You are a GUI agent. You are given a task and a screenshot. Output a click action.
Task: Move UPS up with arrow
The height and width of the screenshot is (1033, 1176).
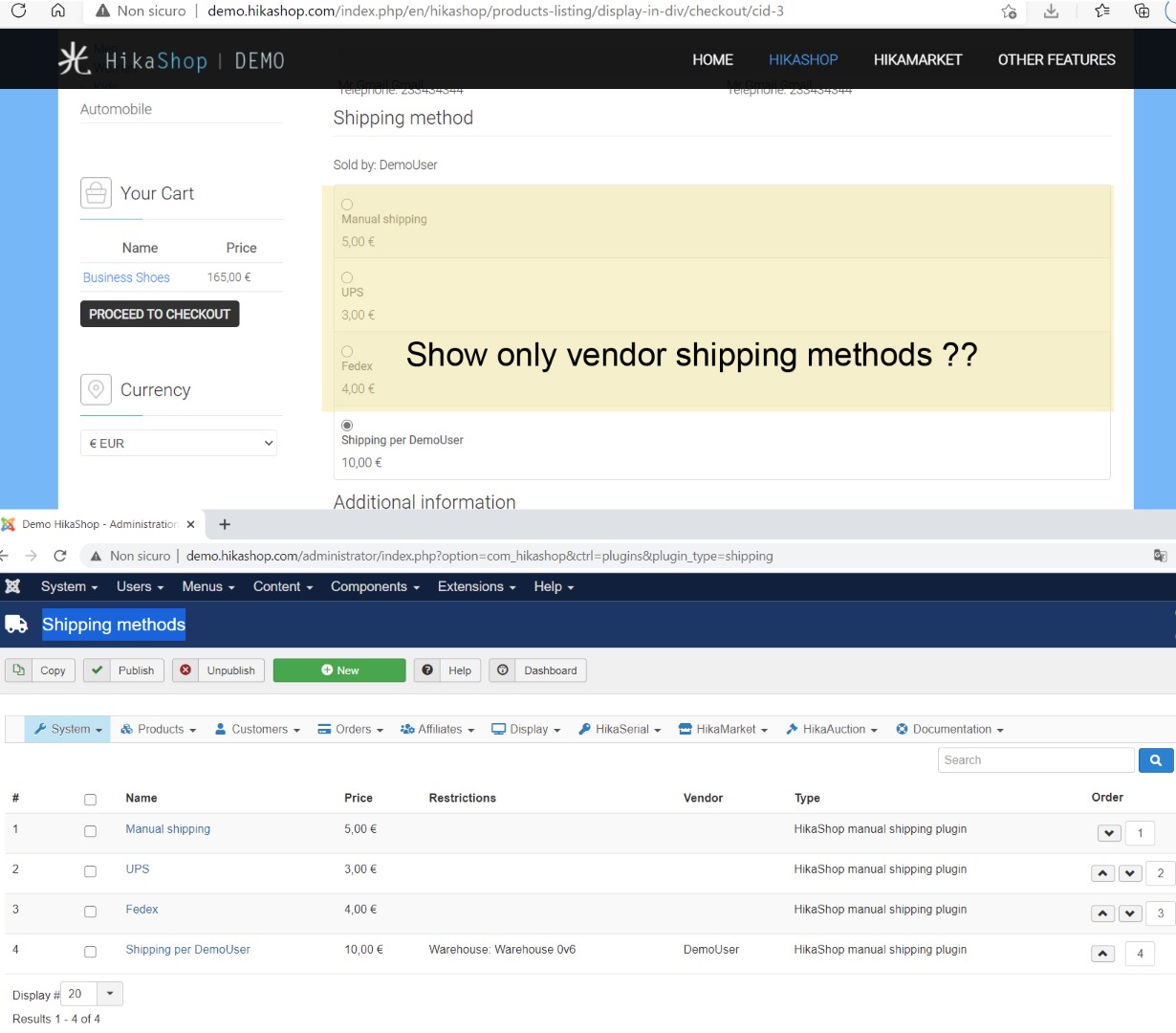[1102, 873]
